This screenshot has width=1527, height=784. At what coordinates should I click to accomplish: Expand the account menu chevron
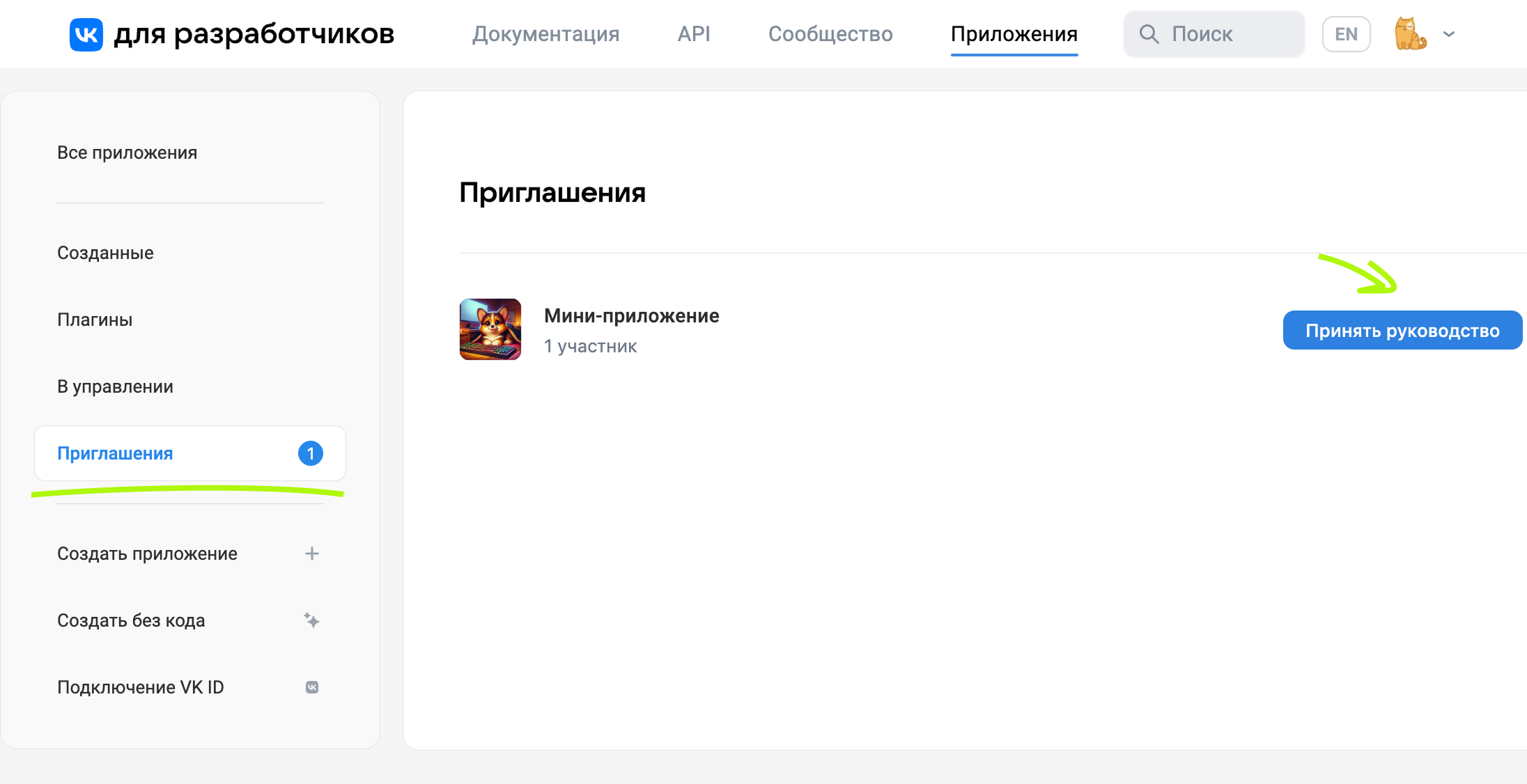(x=1449, y=34)
